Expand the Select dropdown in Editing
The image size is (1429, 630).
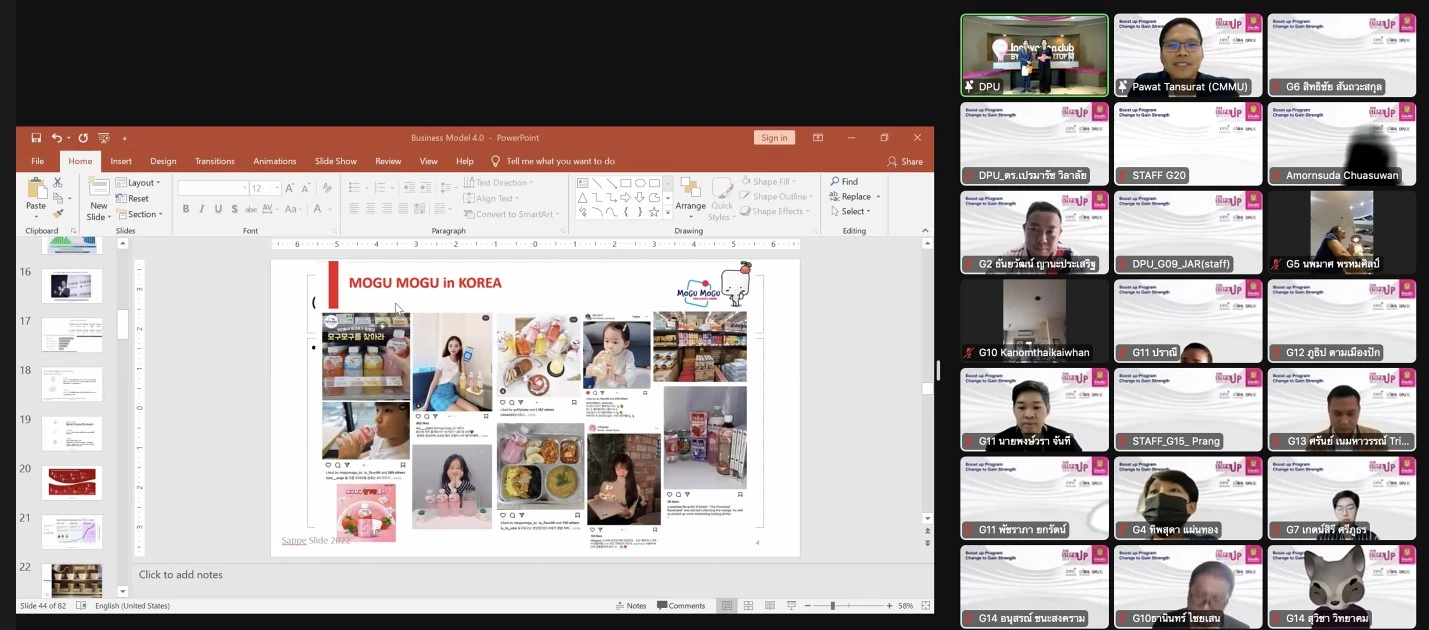(851, 212)
